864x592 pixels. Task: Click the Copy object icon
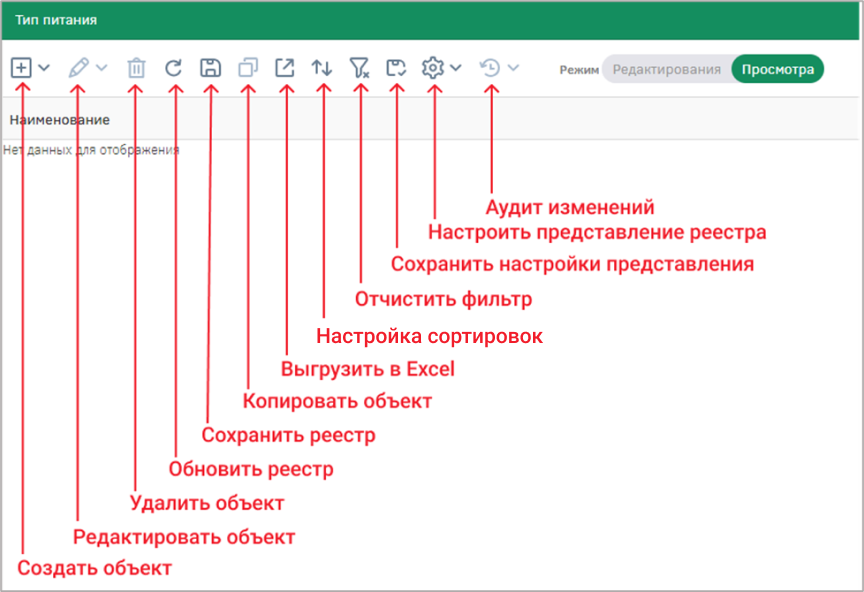pos(248,68)
